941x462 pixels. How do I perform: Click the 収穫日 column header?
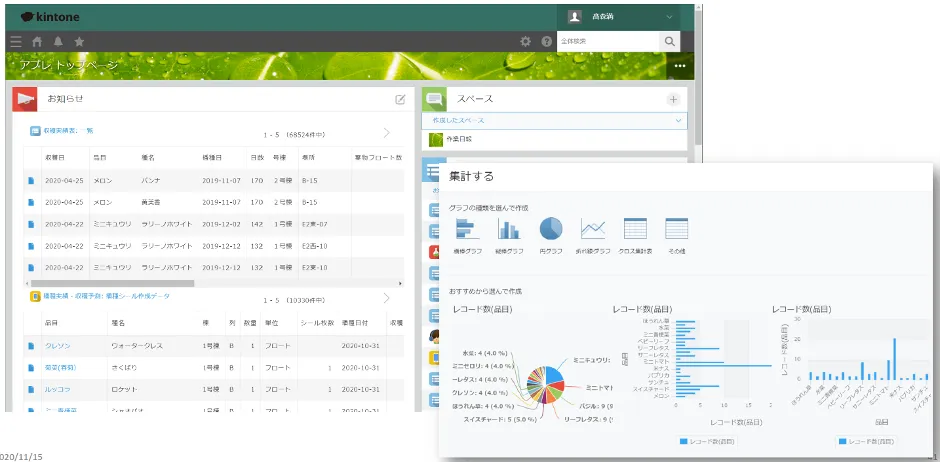pyautogui.click(x=55, y=158)
